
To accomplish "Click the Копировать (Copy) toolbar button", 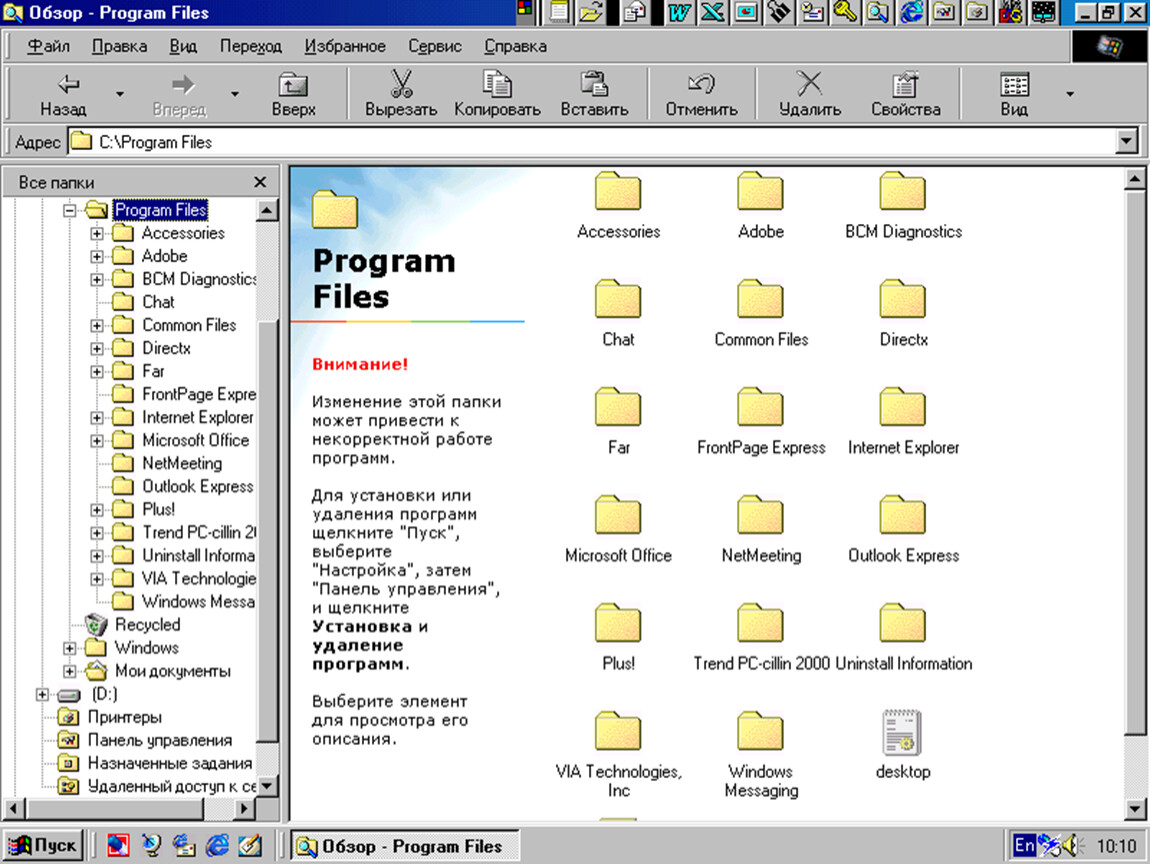I will tap(497, 95).
